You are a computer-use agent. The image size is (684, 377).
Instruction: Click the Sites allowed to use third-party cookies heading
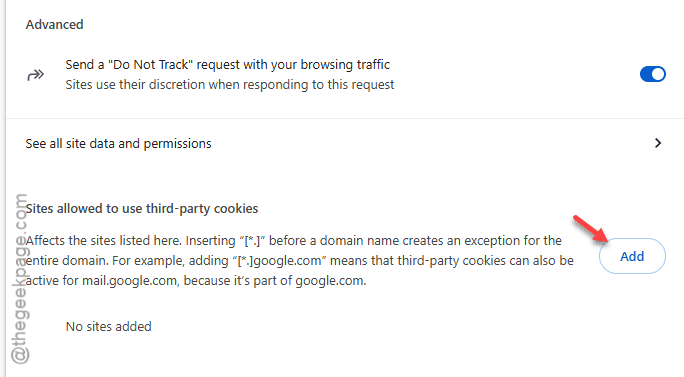click(x=142, y=209)
